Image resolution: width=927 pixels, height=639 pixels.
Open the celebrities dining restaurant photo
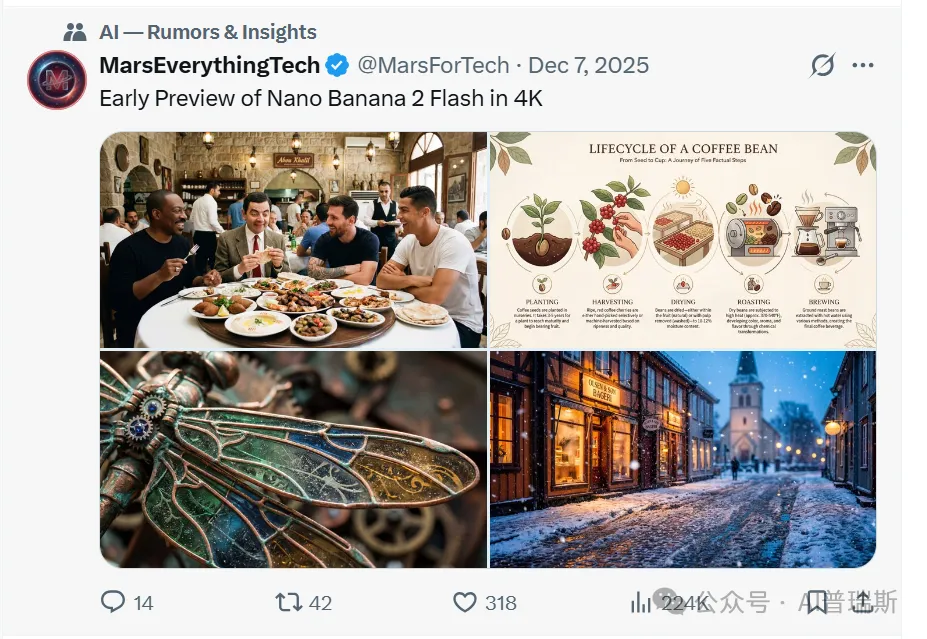tap(290, 236)
